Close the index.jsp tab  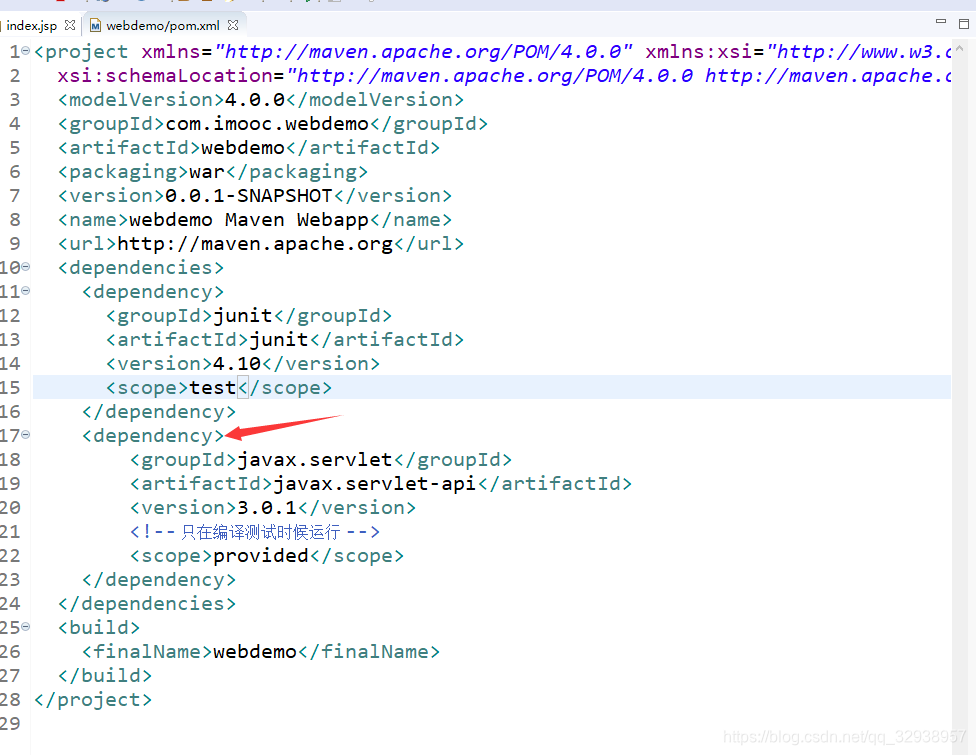(x=70, y=26)
